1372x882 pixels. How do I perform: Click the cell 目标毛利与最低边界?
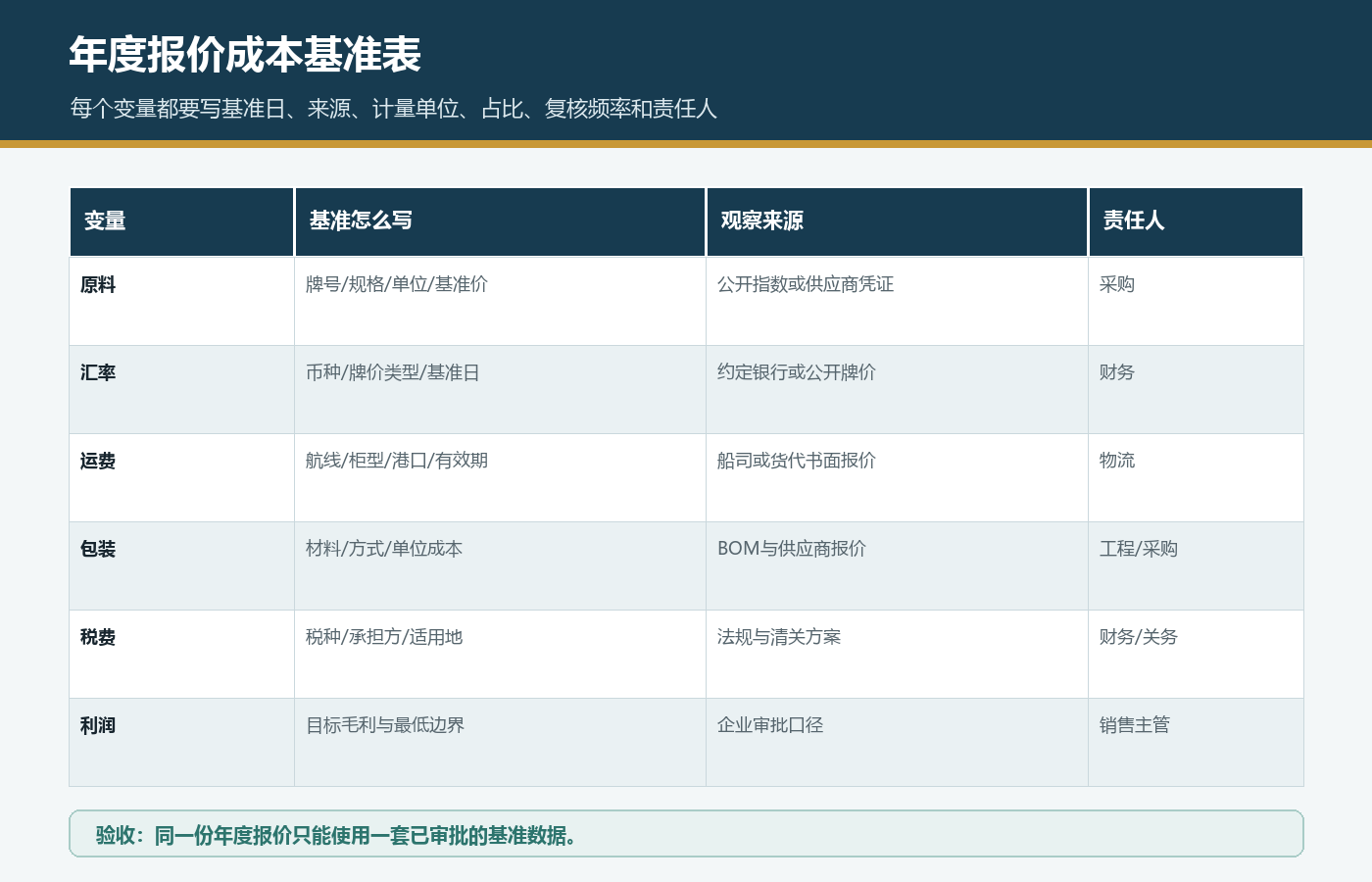pos(500,742)
